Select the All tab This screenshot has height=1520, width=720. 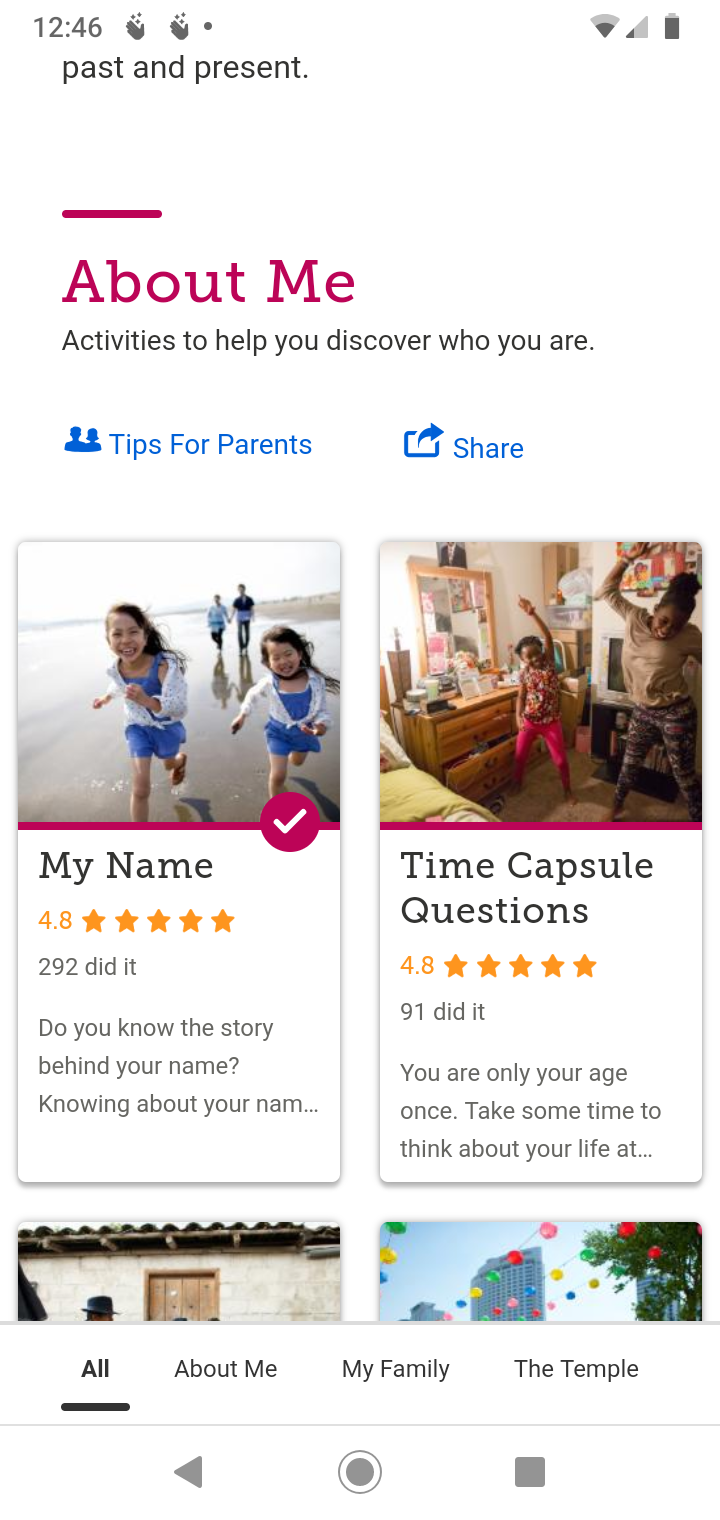[95, 1369]
